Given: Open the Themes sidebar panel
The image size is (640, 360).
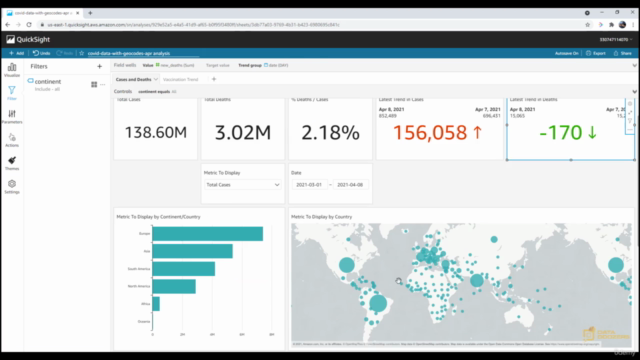Looking at the screenshot, I should (12, 163).
